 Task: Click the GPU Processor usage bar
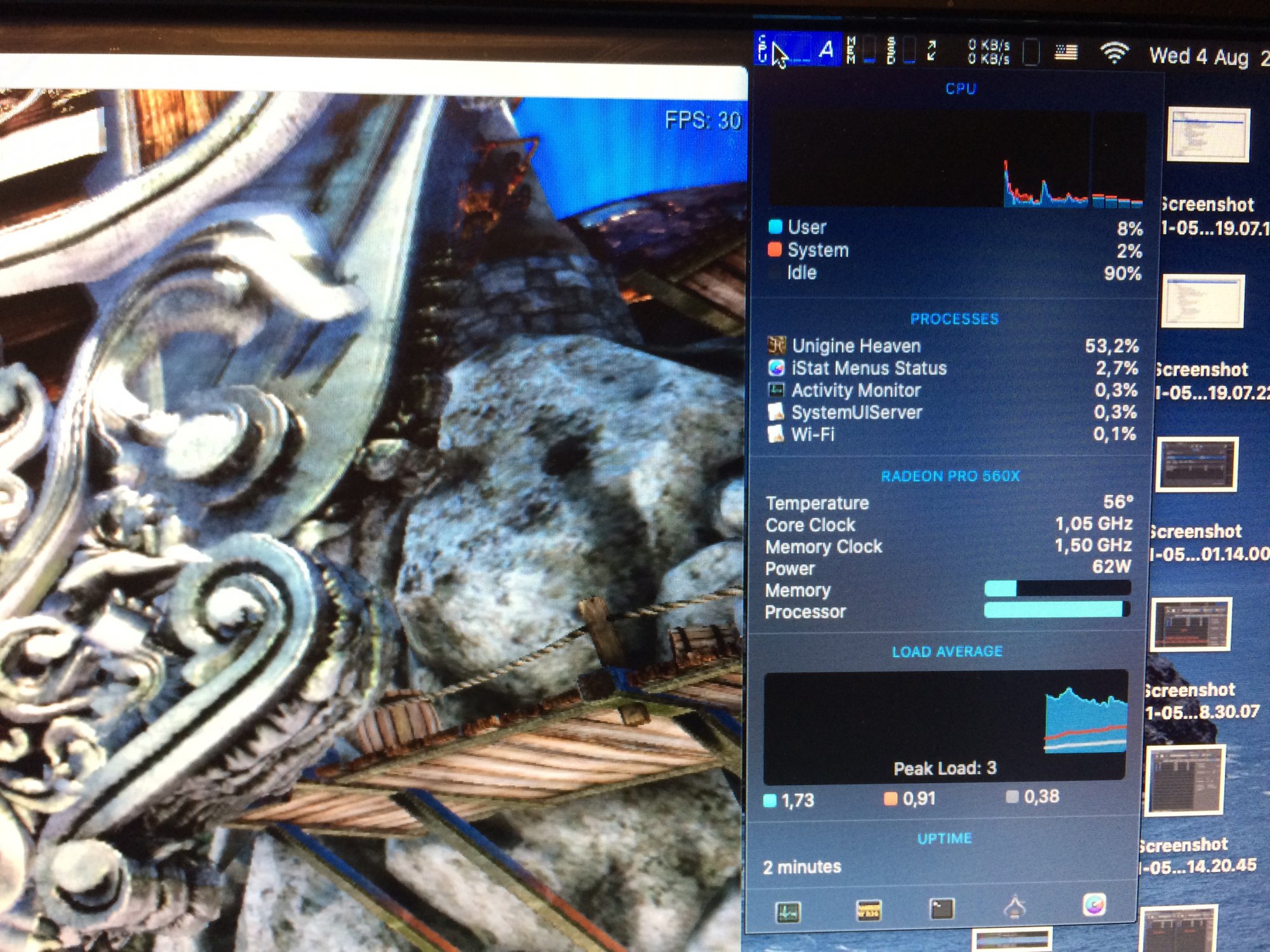pyautogui.click(x=1056, y=610)
